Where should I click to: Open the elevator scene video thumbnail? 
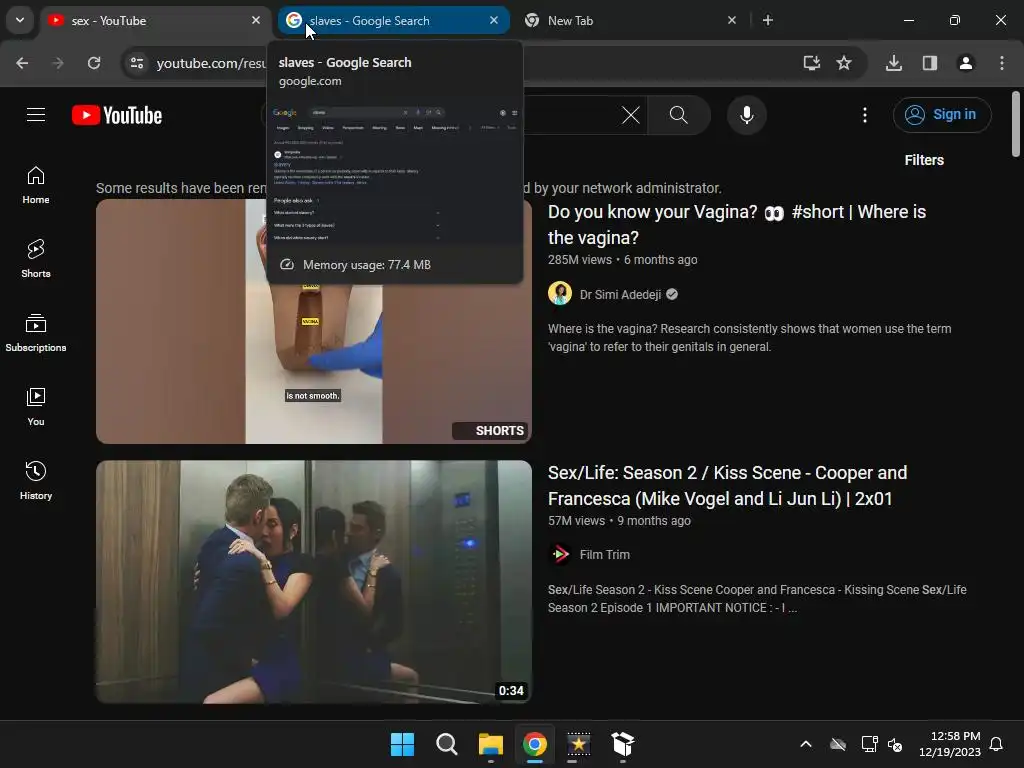(x=313, y=582)
